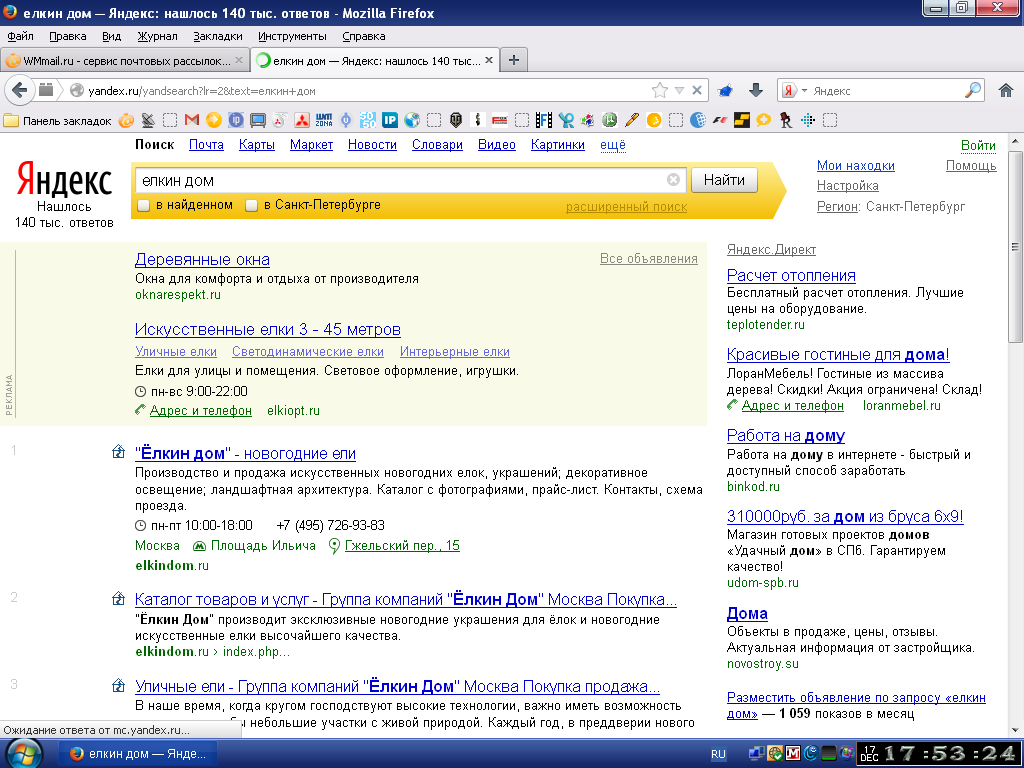This screenshot has height=768, width=1024.
Task: Click the Найти search button
Action: [724, 180]
